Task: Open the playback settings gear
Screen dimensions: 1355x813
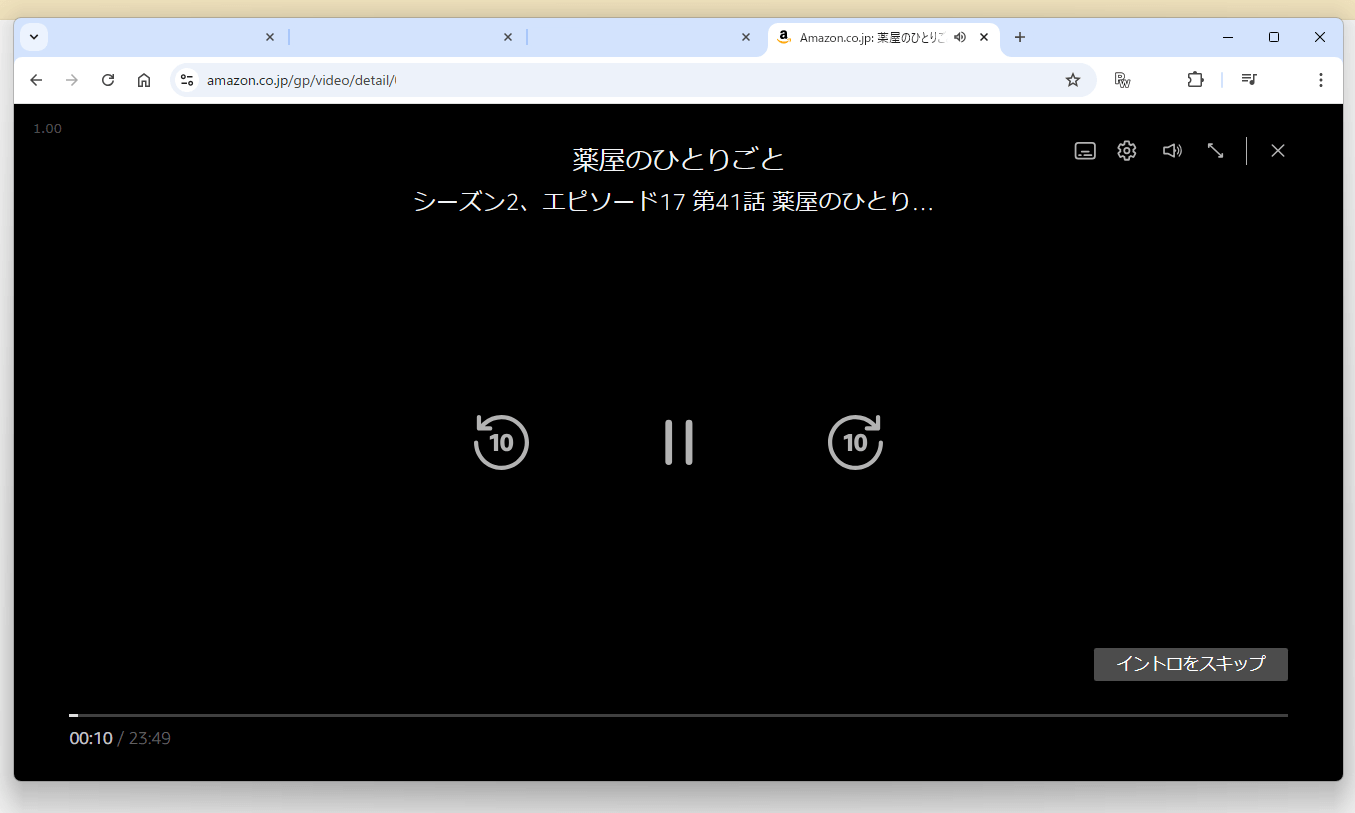Action: (x=1126, y=150)
